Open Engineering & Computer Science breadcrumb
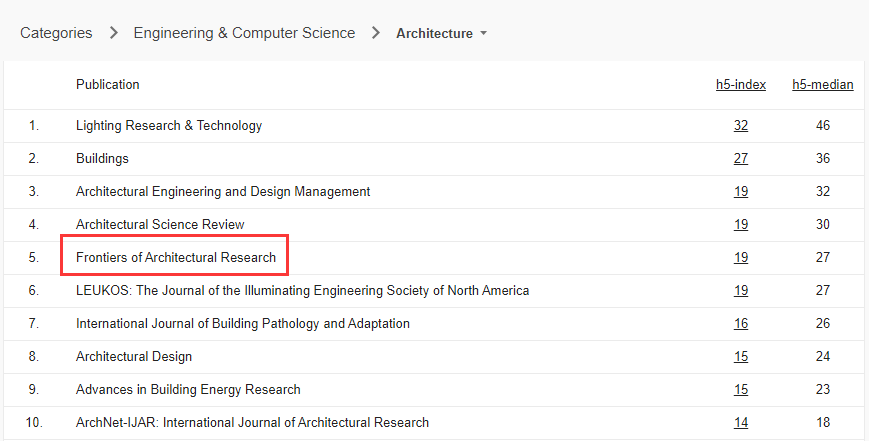This screenshot has width=869, height=441. (x=244, y=33)
